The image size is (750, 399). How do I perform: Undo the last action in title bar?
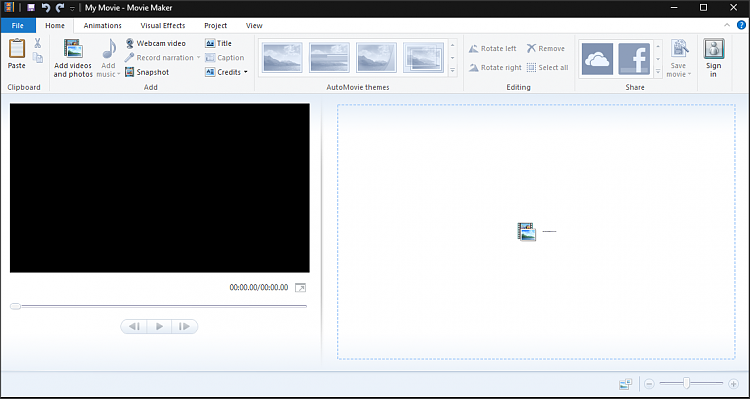[x=45, y=8]
